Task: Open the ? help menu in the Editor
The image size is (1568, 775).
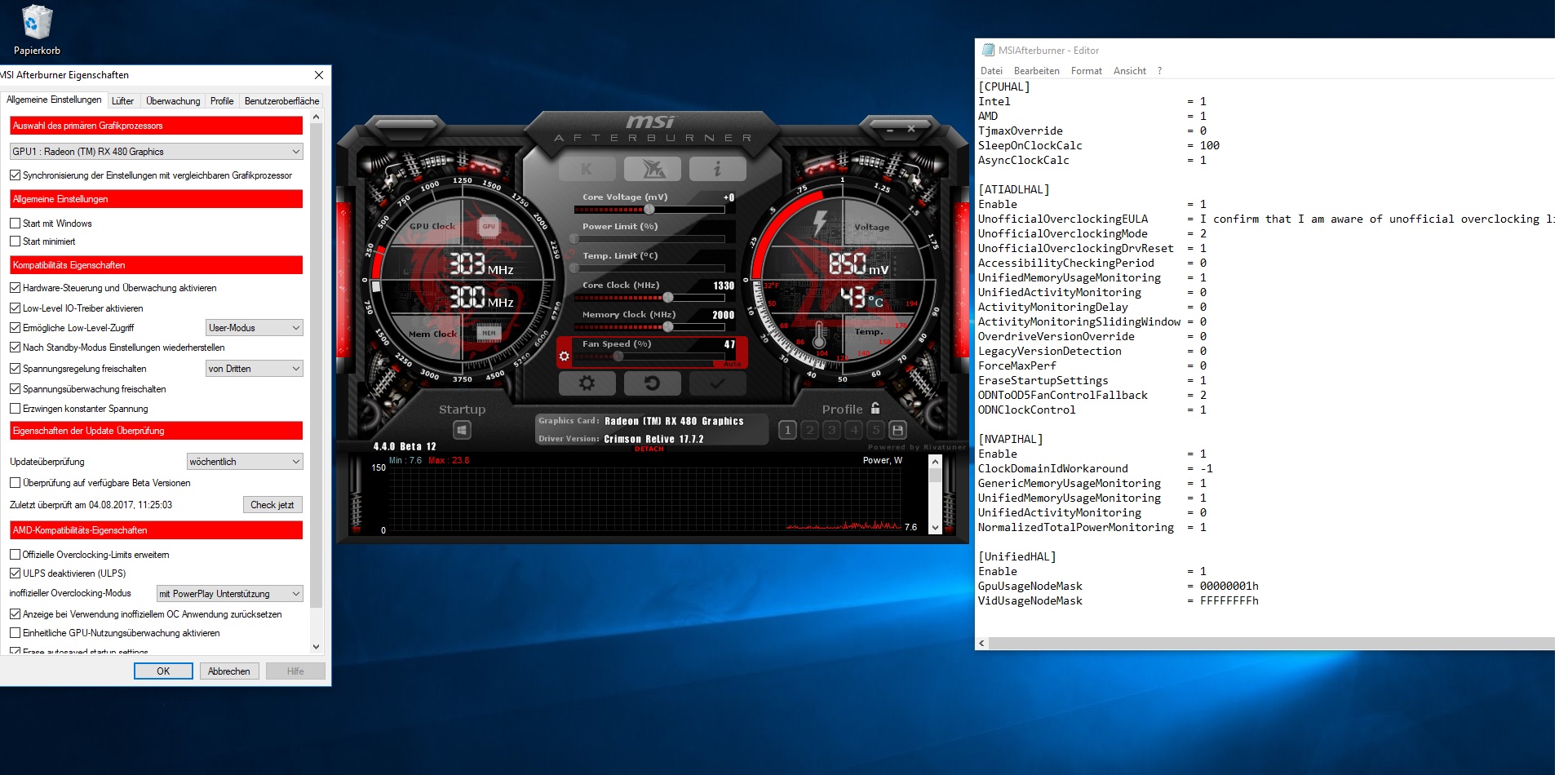Action: [1159, 71]
